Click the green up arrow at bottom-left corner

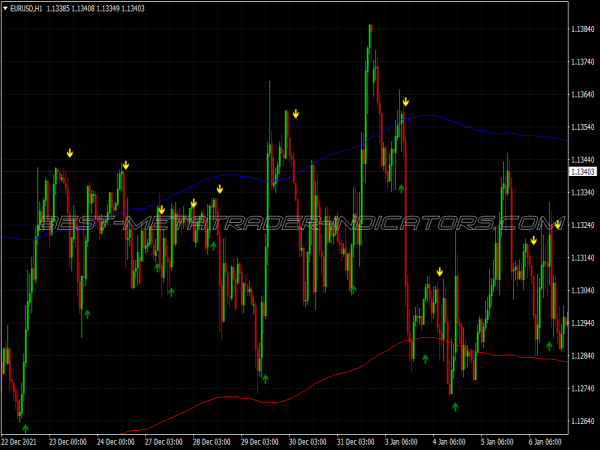[25, 429]
